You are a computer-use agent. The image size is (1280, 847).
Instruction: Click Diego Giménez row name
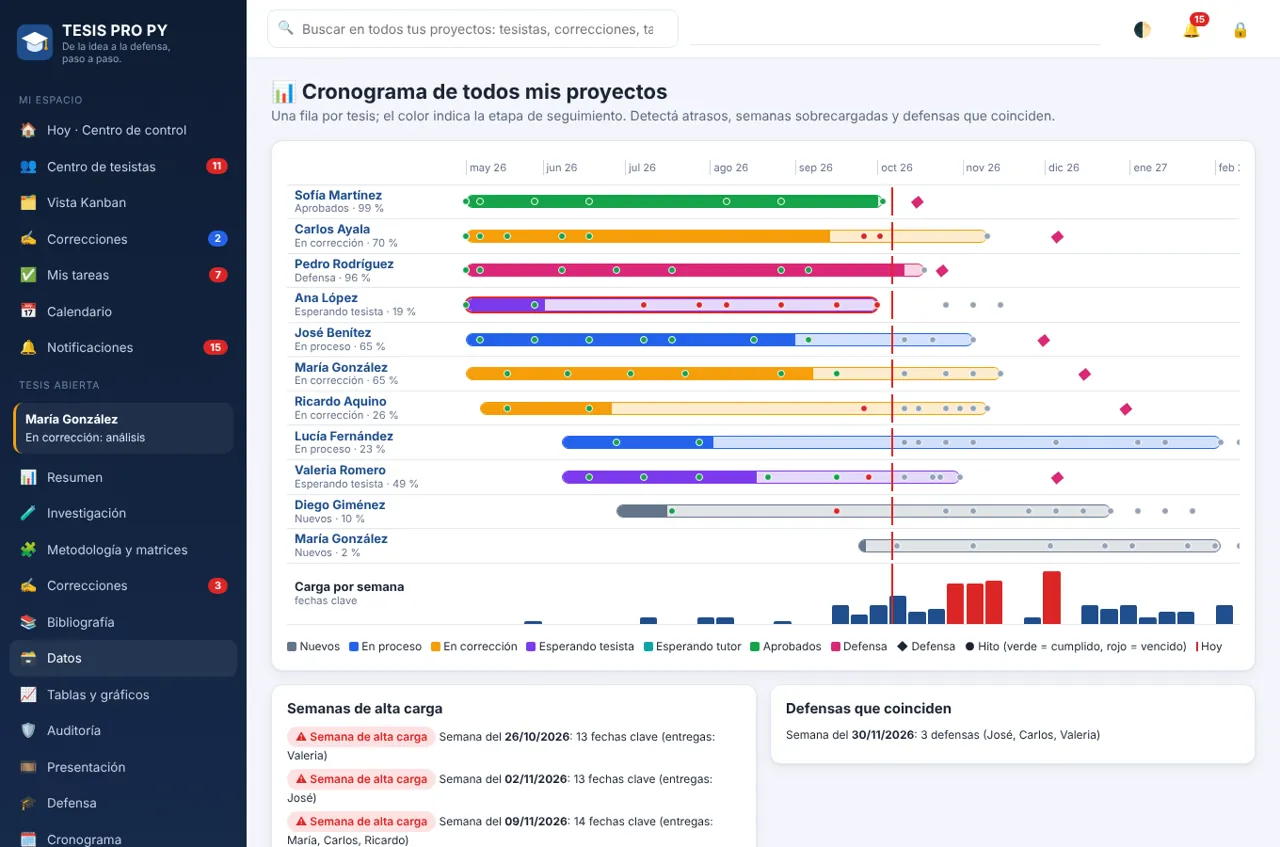click(340, 505)
